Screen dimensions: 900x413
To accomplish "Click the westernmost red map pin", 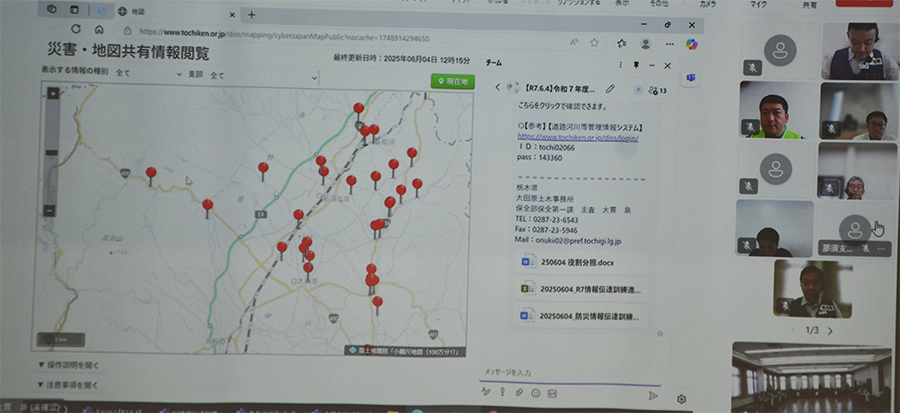I will tap(151, 175).
